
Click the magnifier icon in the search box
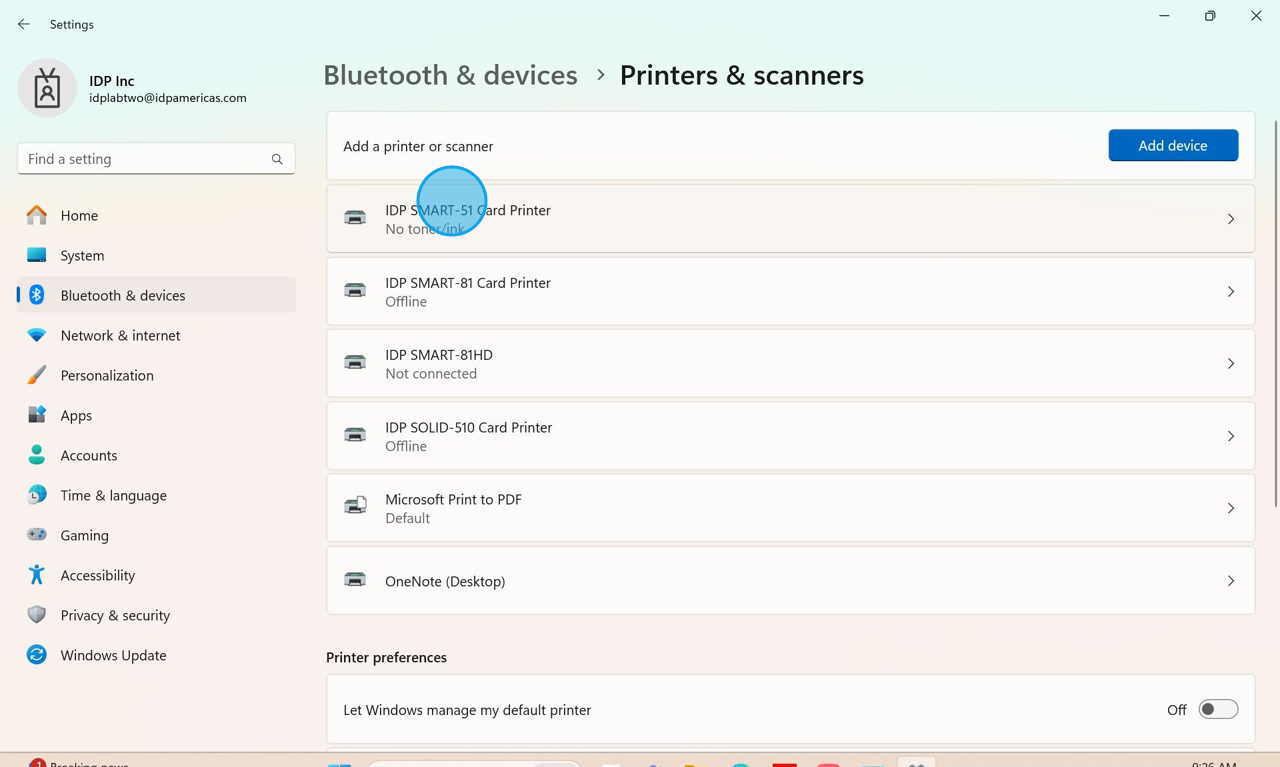tap(277, 159)
